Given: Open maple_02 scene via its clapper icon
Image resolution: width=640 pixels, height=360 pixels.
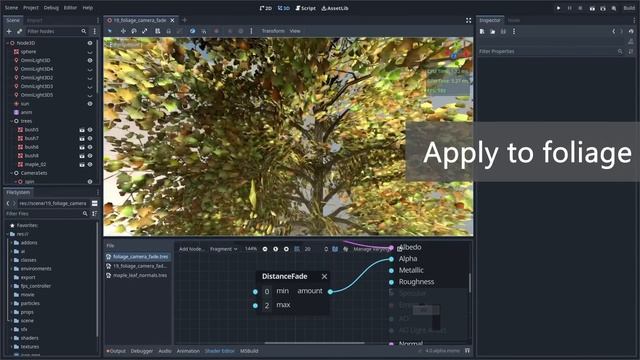Looking at the screenshot, I should coord(82,164).
